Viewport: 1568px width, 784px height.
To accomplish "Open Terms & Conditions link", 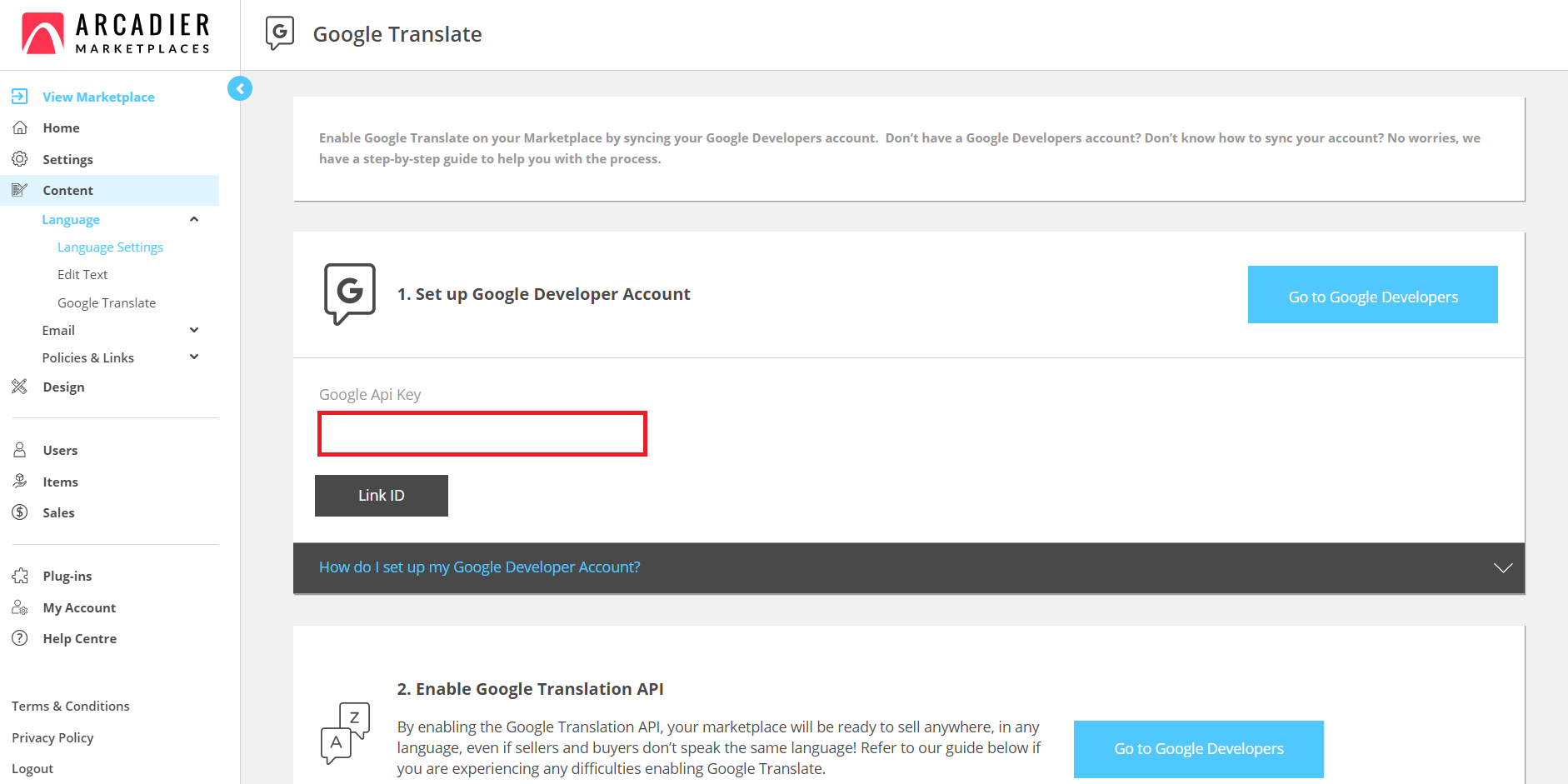I will pyautogui.click(x=71, y=706).
